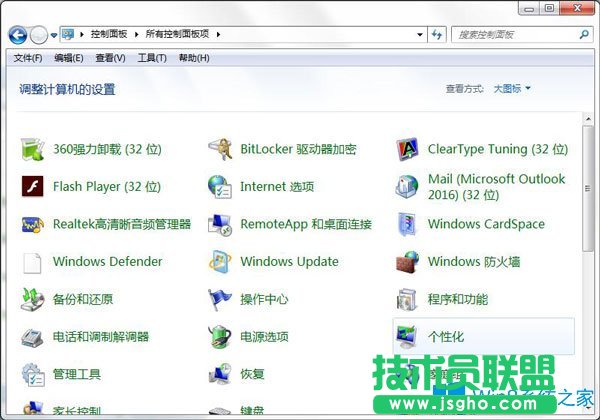Viewport: 600px width, 420px height.
Task: Open the 电源选项 battery icon
Action: tap(220, 337)
